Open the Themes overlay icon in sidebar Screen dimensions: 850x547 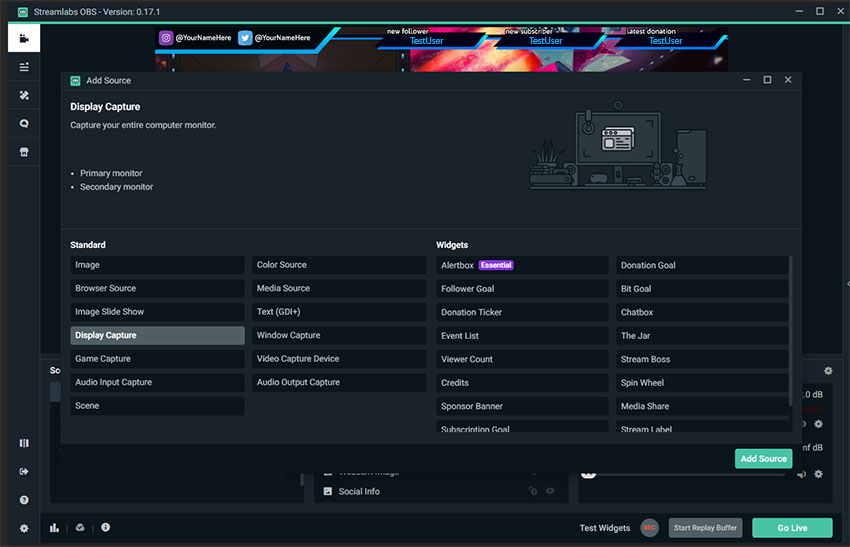(24, 95)
